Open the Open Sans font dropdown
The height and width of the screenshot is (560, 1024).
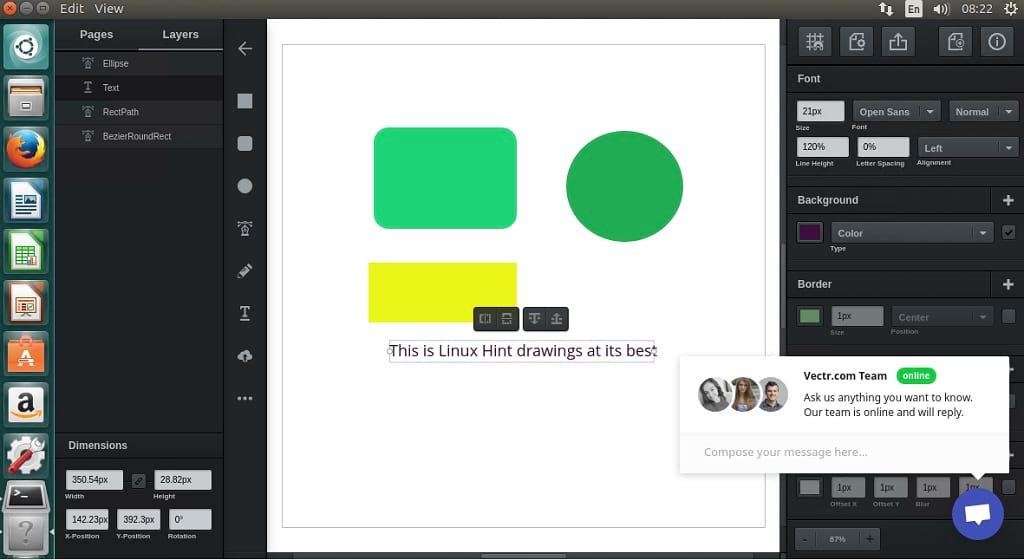(896, 112)
